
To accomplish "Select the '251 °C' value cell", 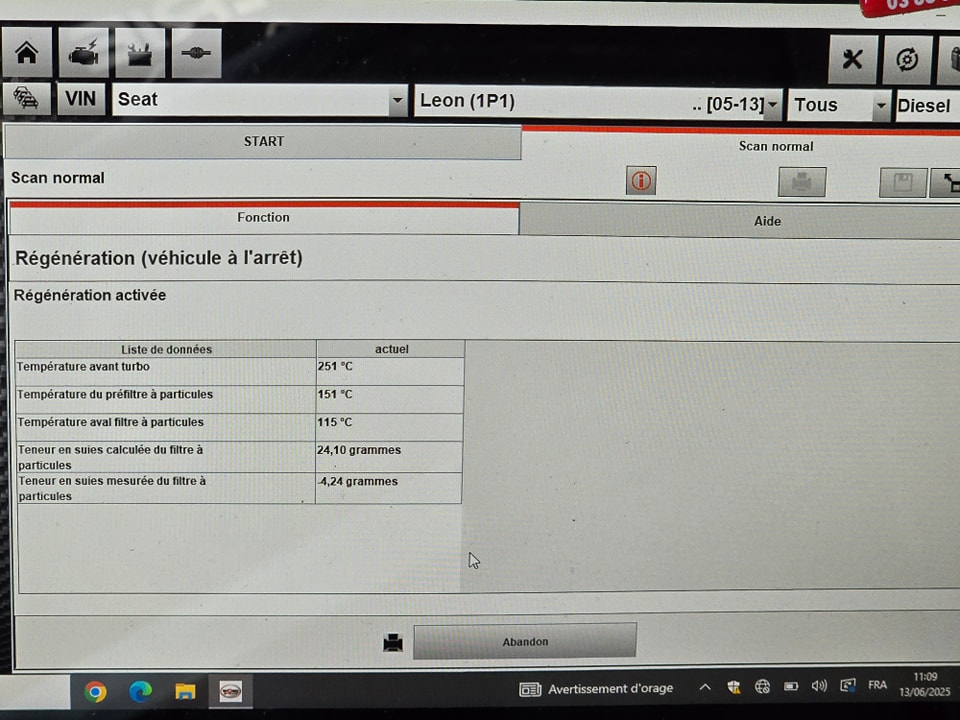I will coord(390,371).
